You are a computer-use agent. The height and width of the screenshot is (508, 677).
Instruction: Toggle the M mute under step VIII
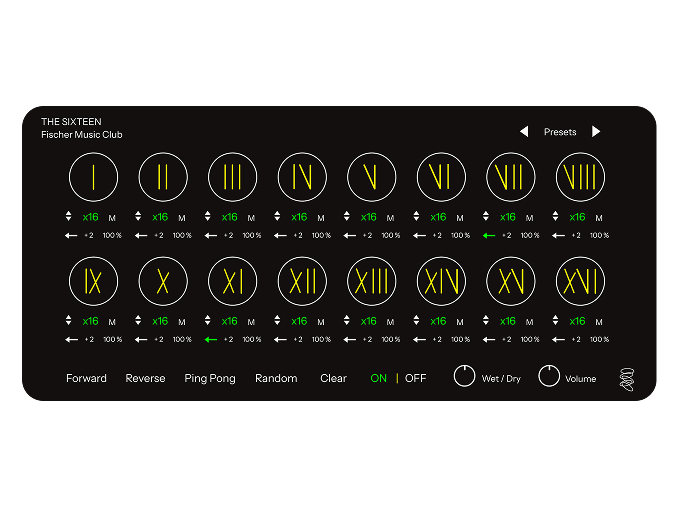coord(598,218)
